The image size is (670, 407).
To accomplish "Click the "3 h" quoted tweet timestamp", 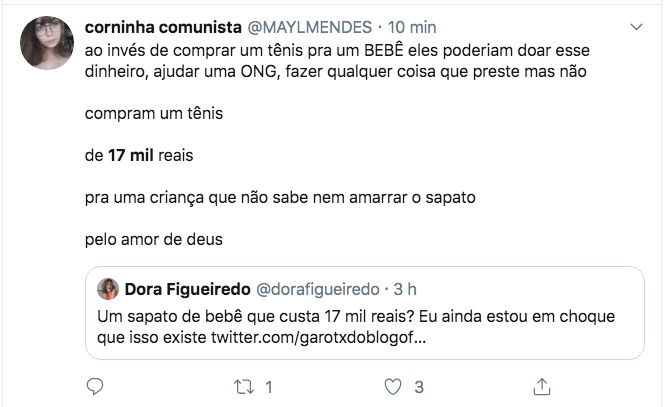I will (404, 290).
